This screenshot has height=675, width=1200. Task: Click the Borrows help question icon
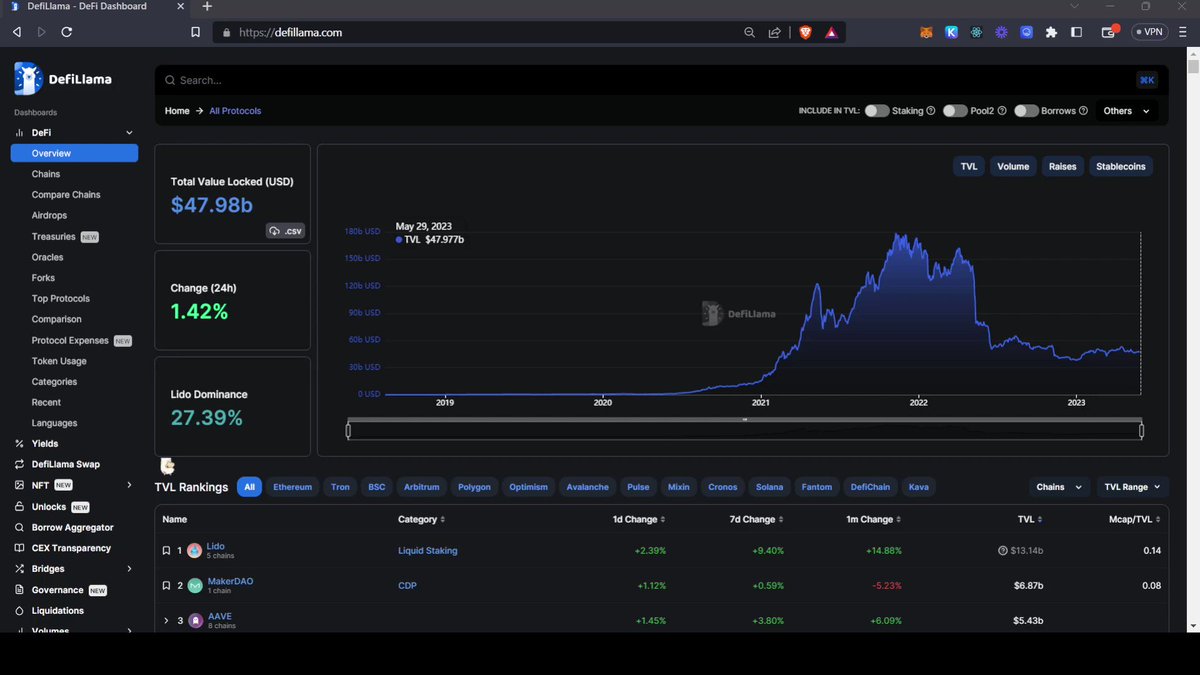[x=1084, y=111]
